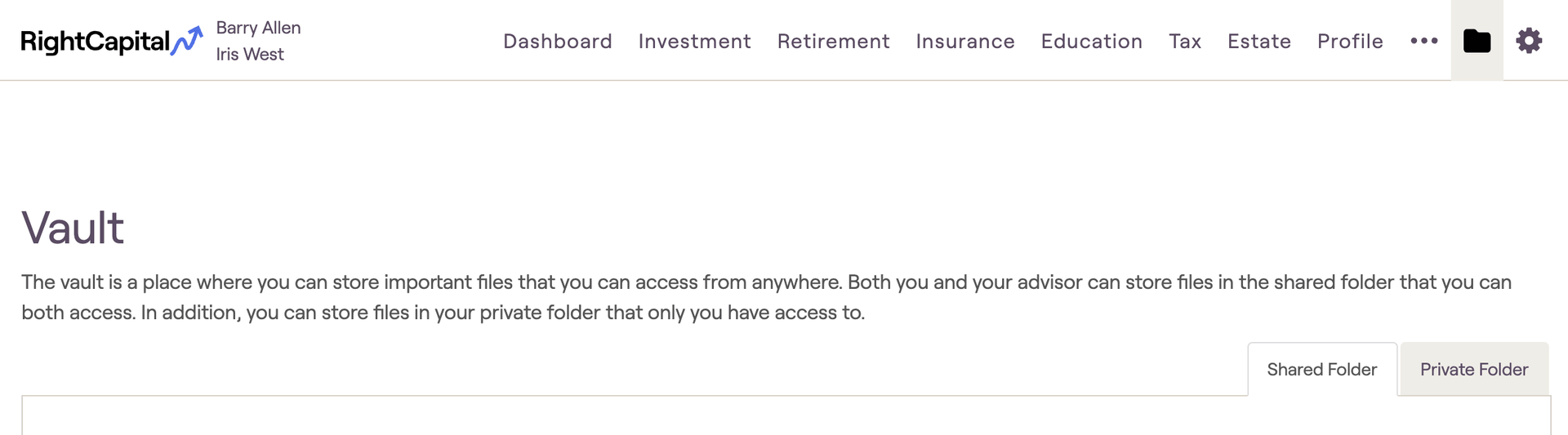Screen dimensions: 1568x435
Task: Go to the Dashboard menu
Action: click(557, 41)
